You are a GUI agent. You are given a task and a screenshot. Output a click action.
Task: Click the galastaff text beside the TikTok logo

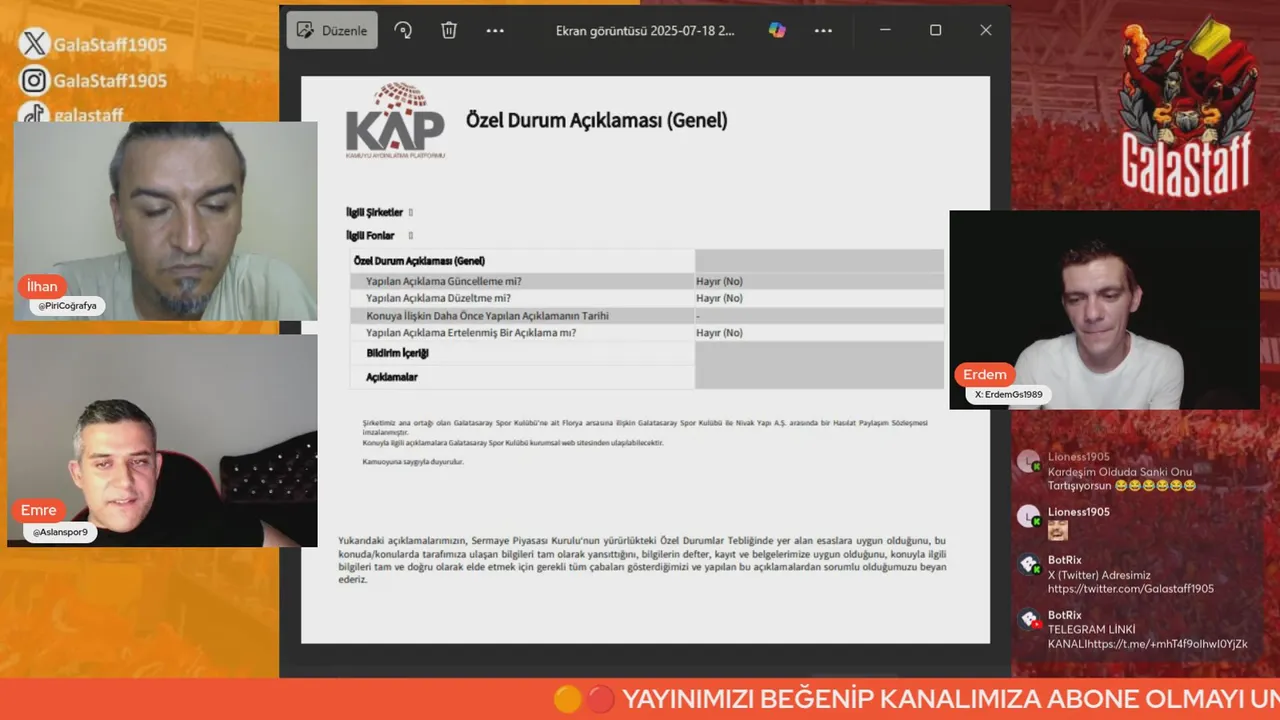coord(89,115)
